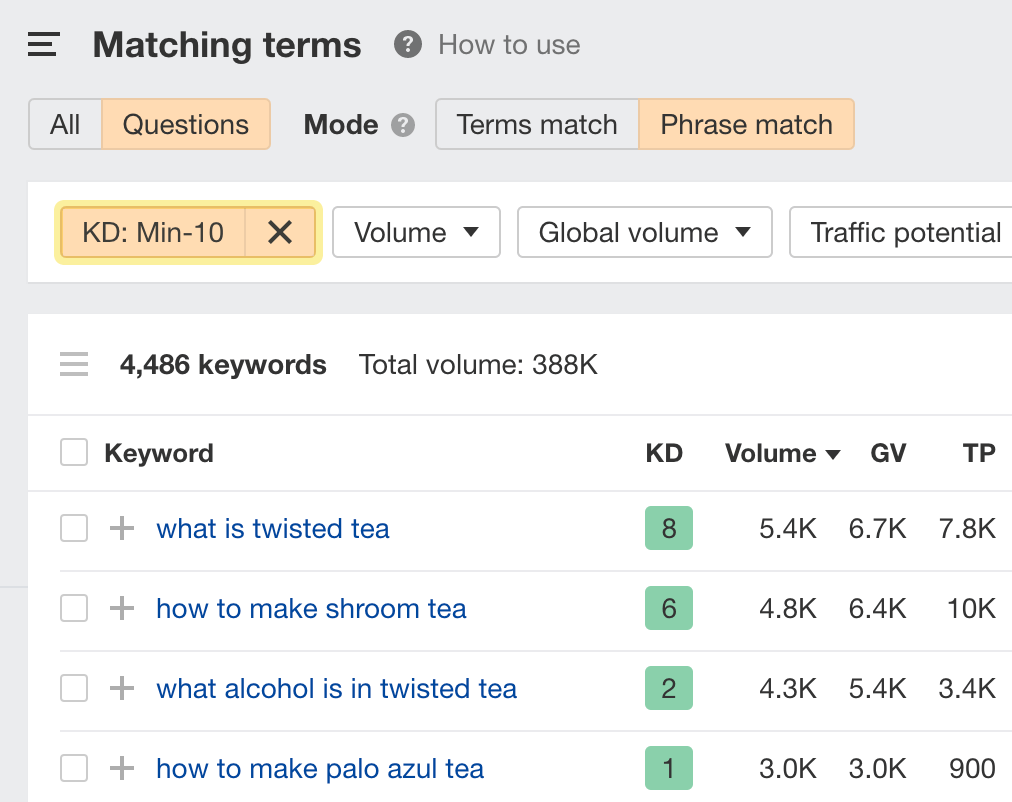The height and width of the screenshot is (802, 1012).
Task: Click the Mode help question icon
Action: coord(403,125)
